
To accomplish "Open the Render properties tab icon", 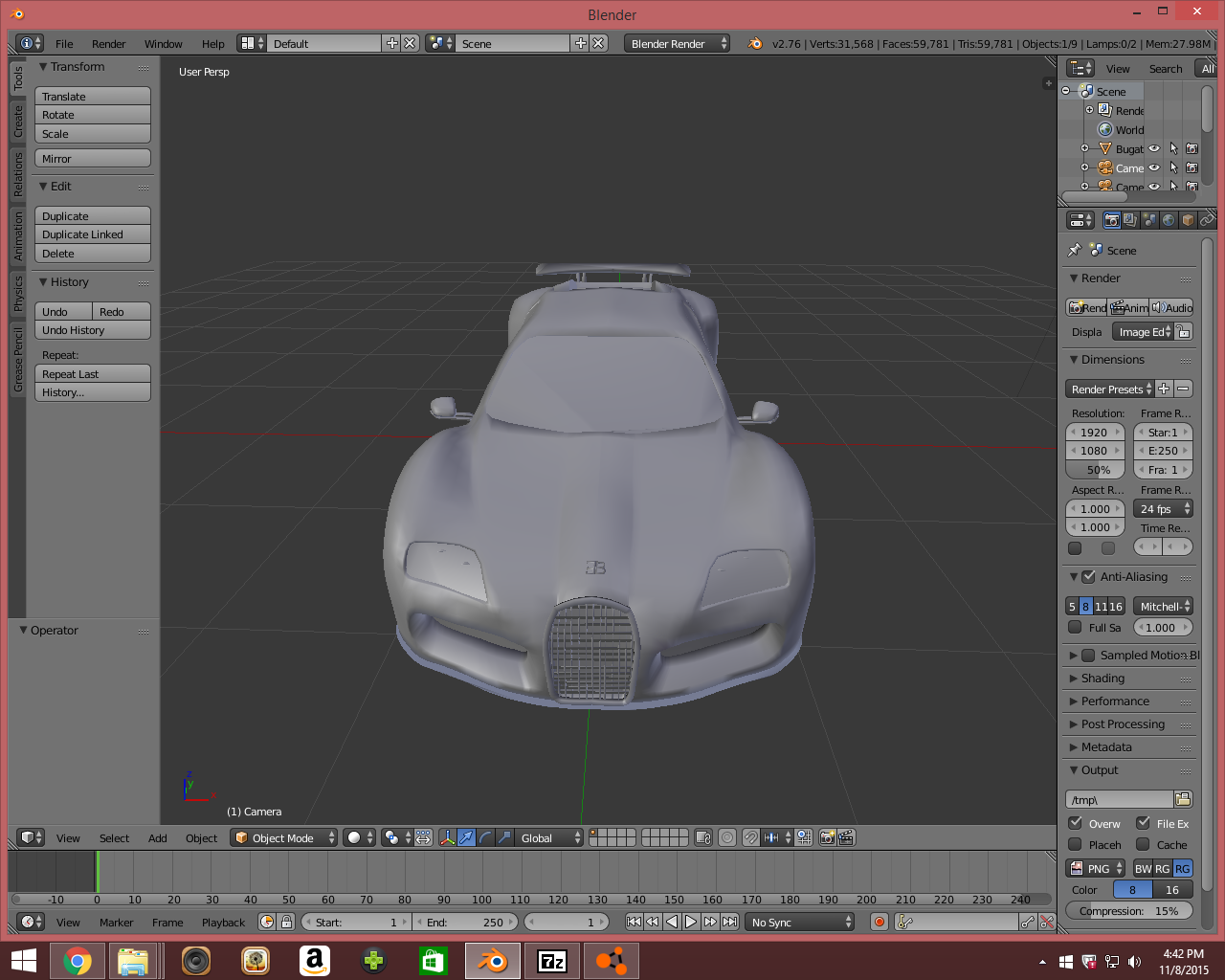I will 1111,220.
